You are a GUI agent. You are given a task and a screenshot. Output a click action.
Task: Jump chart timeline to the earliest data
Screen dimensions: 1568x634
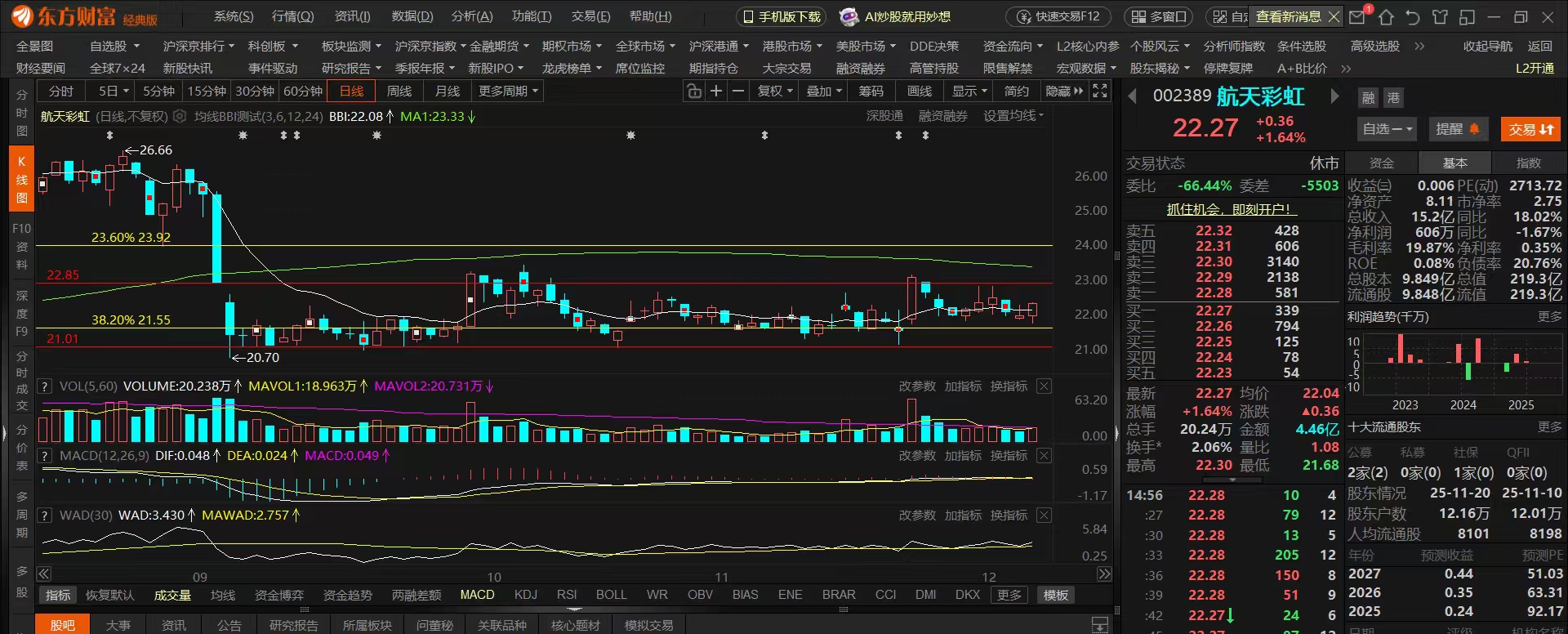coord(44,574)
